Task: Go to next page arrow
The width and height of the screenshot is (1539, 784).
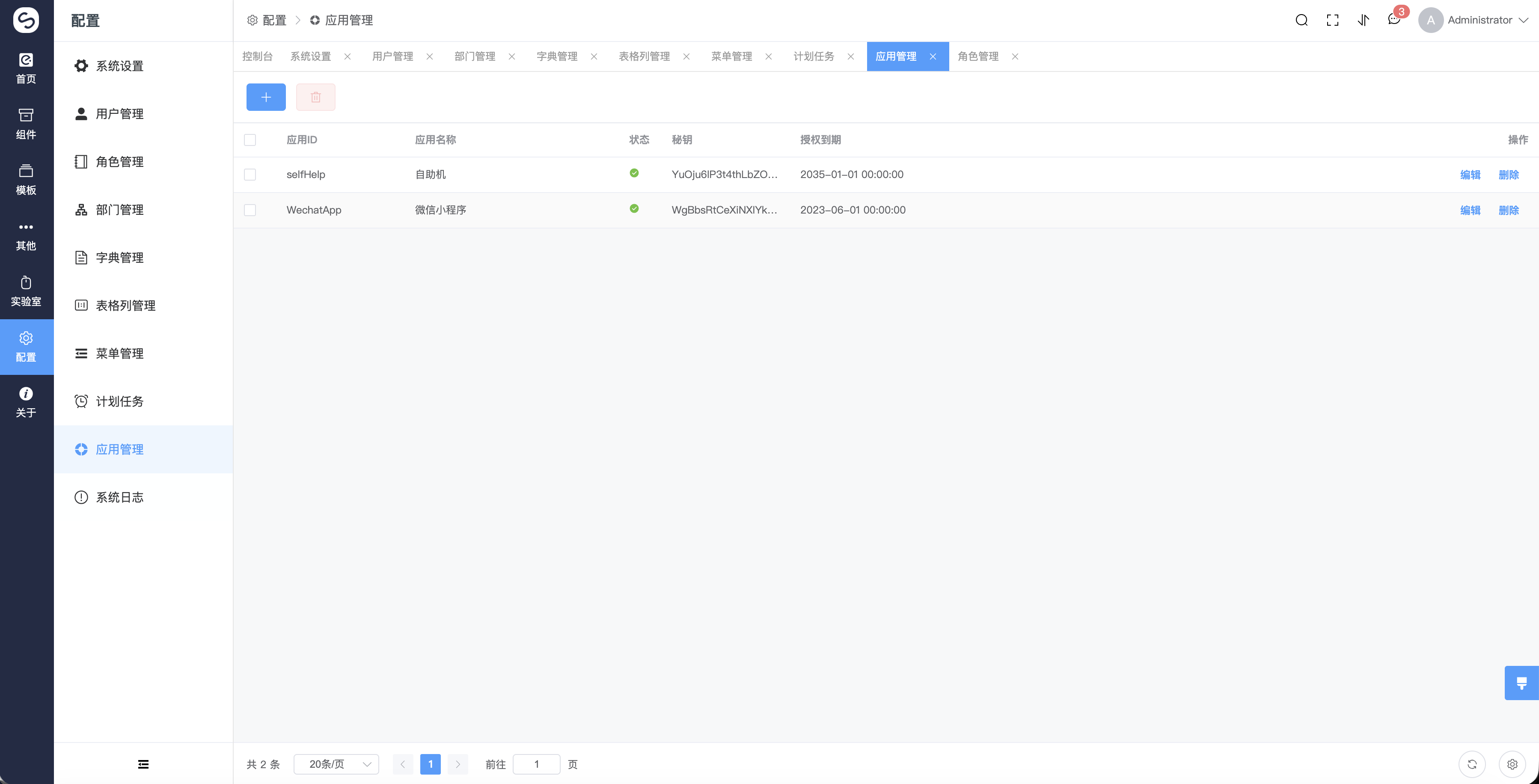Action: coord(458,764)
